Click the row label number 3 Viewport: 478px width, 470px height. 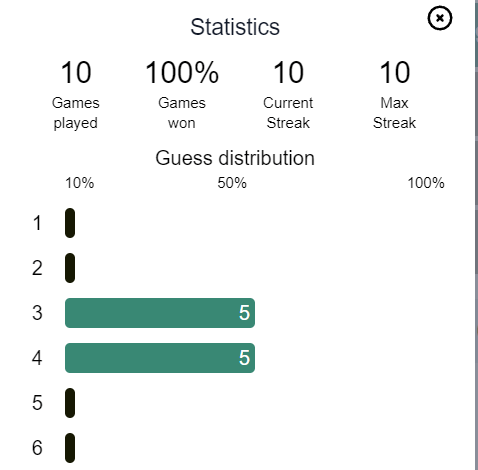tap(37, 313)
